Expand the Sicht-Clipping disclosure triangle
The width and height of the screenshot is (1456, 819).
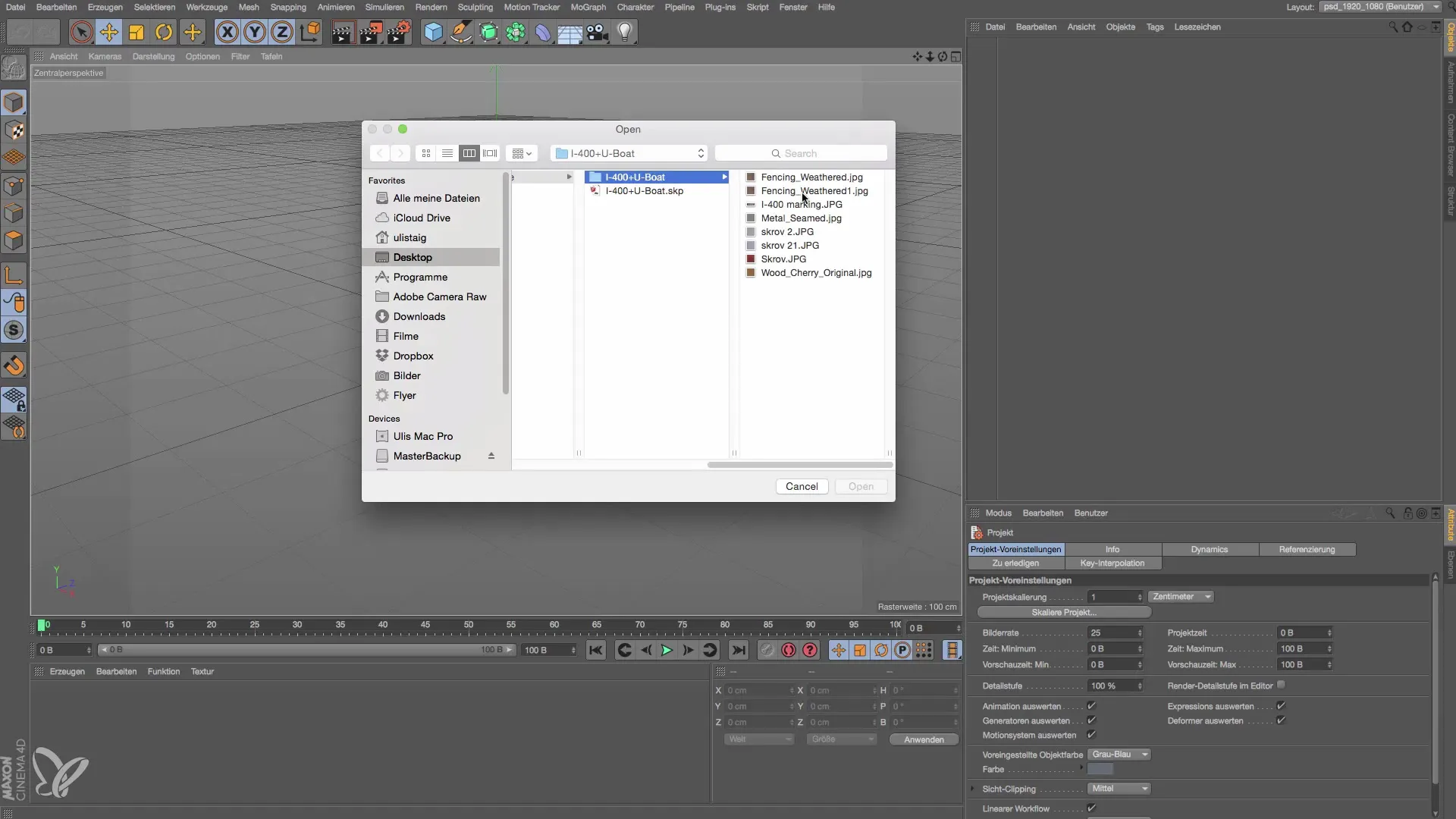[973, 789]
